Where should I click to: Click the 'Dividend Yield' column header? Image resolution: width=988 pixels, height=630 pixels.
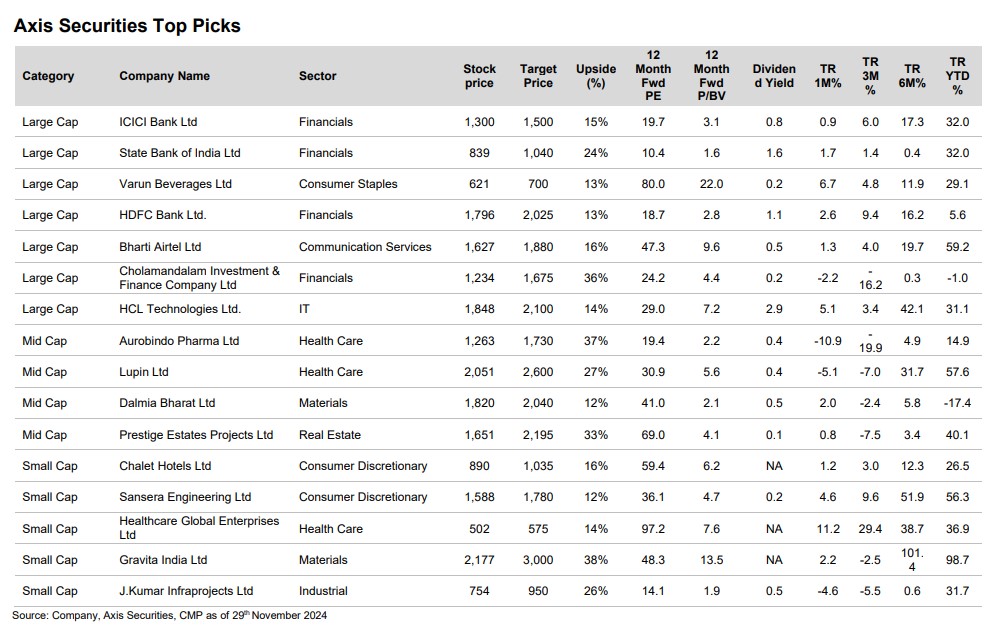773,76
